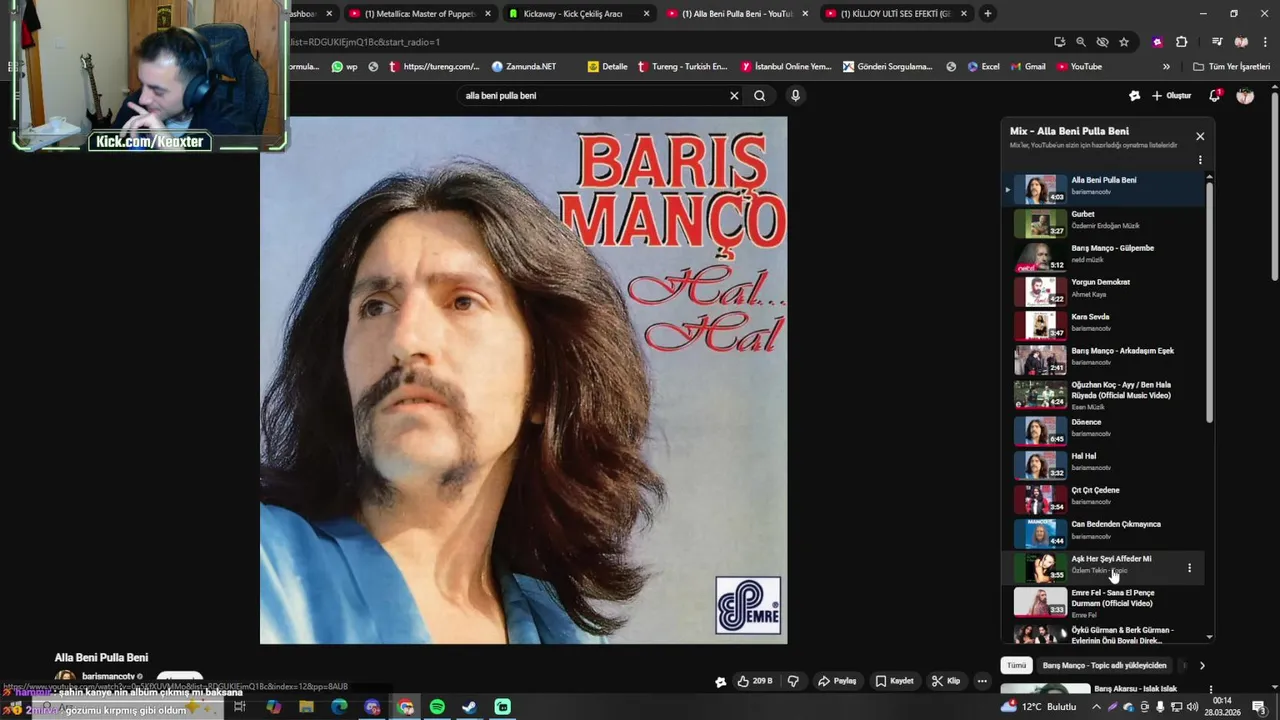
Task: Open Mix playlist options three-dot menu
Action: (x=1200, y=160)
